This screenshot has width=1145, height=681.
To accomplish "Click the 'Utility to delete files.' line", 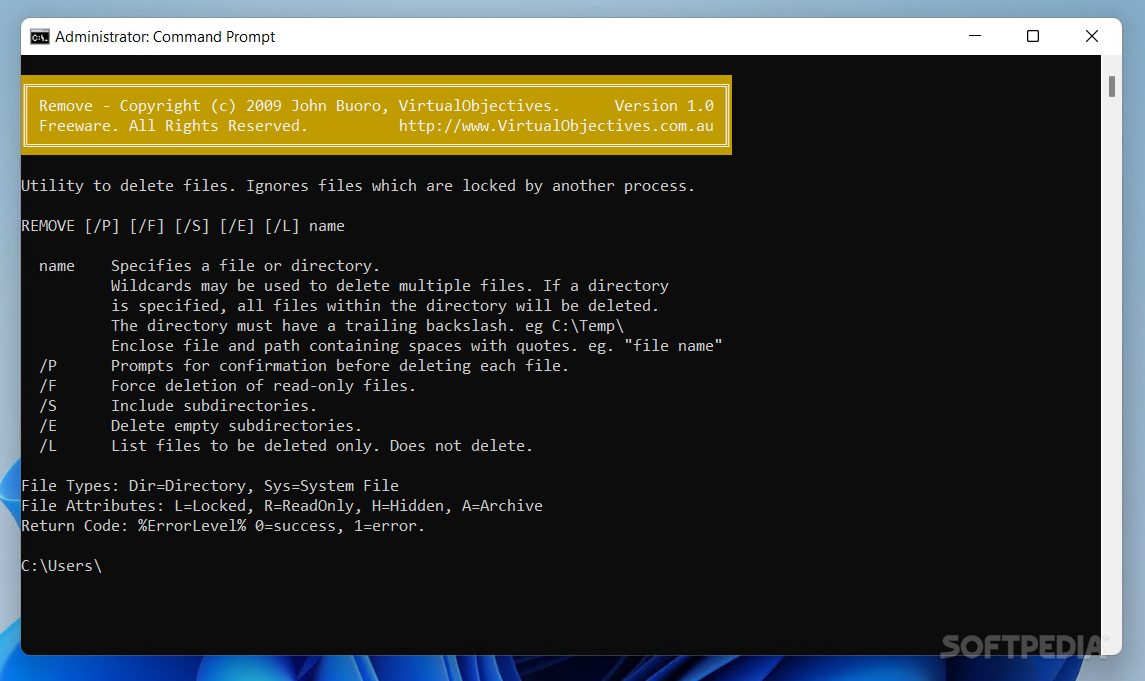I will coord(358,185).
